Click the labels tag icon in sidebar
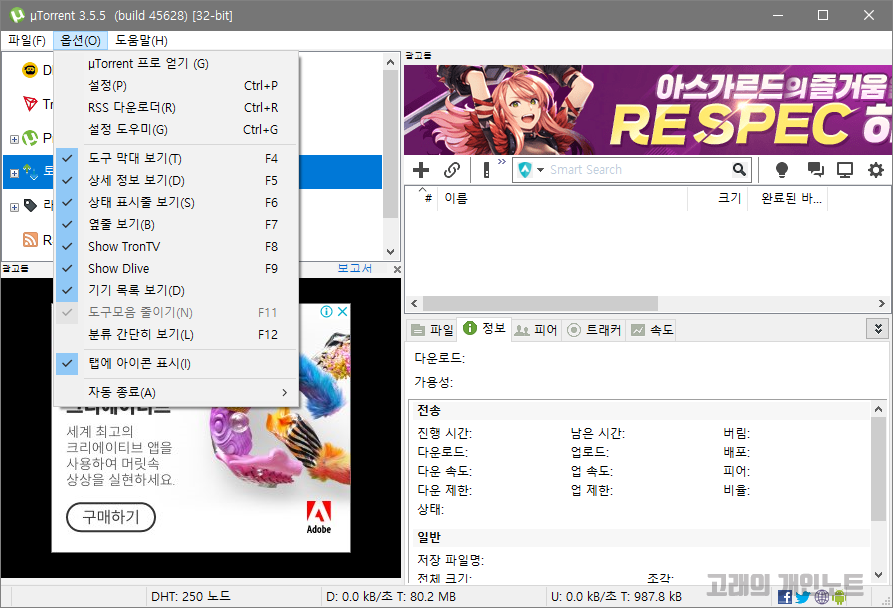Viewport: 893px width, 608px height. tap(30, 206)
